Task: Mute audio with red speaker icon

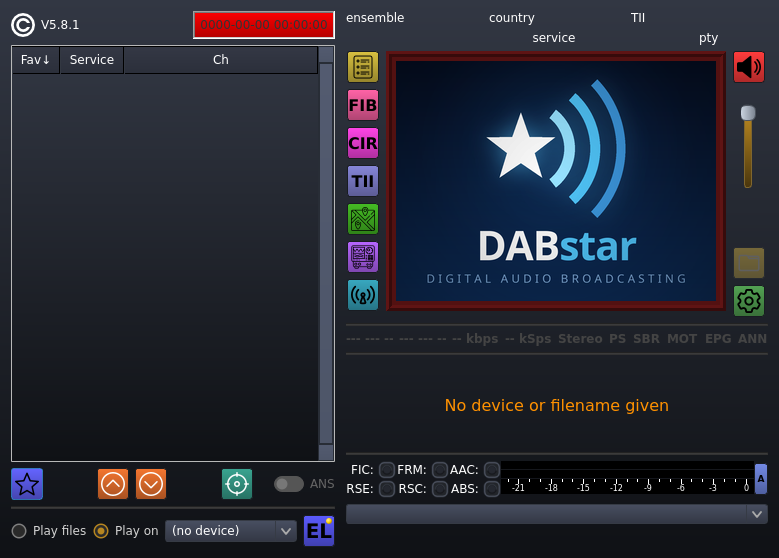Action: tap(749, 67)
